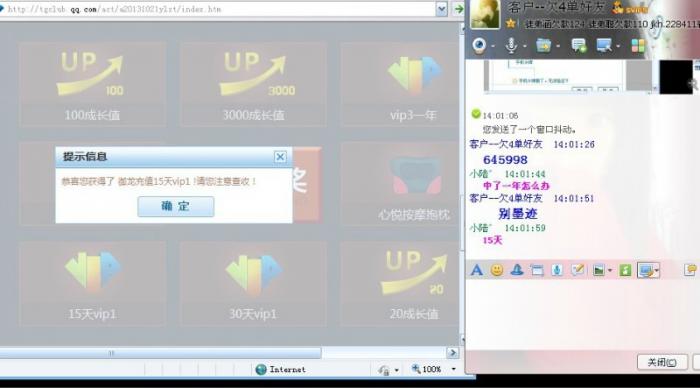Click the browser Go arrow button
The image size is (700, 388).
point(458,8)
